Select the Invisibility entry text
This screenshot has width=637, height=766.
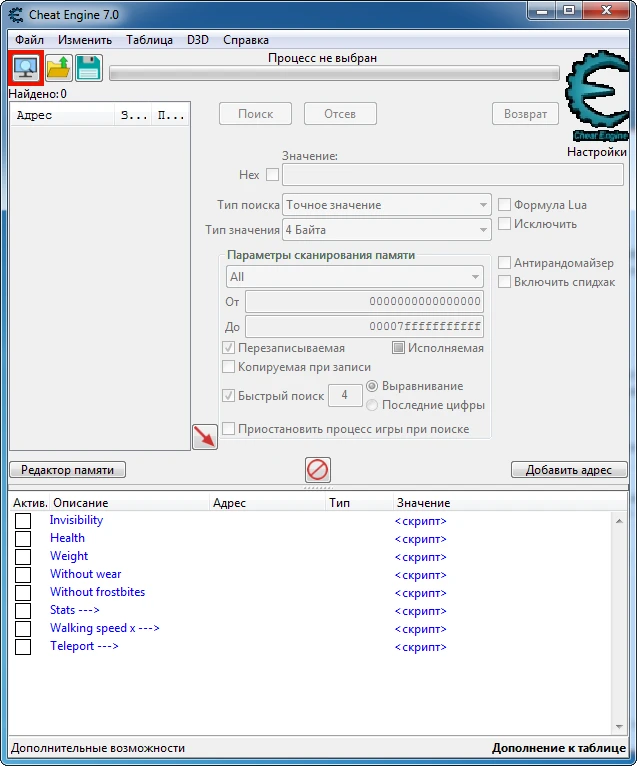pos(76,520)
